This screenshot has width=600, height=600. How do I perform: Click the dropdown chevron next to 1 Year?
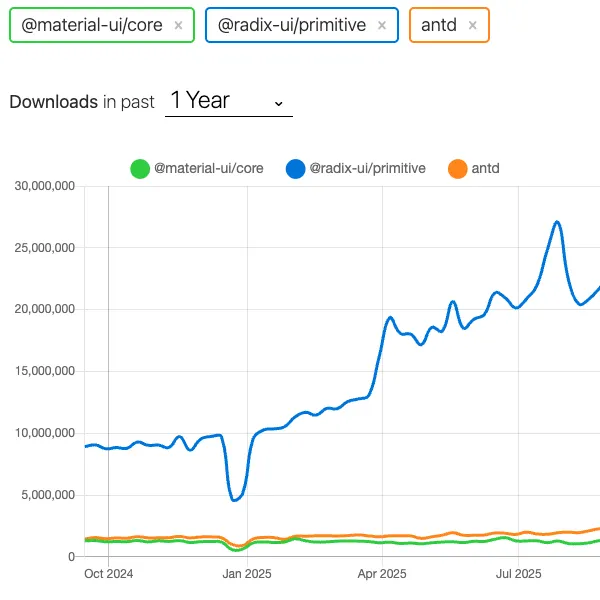pyautogui.click(x=278, y=102)
